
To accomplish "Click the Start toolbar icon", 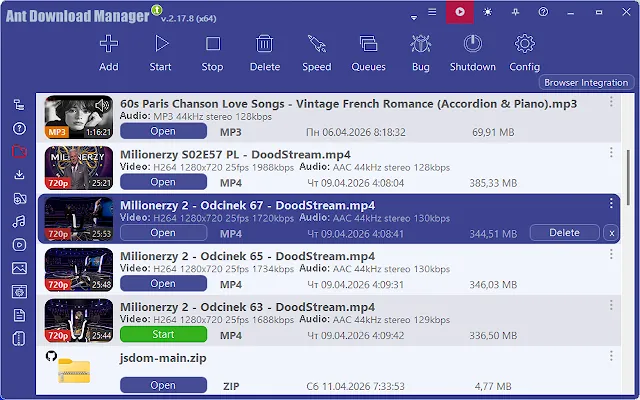I will click(161, 44).
